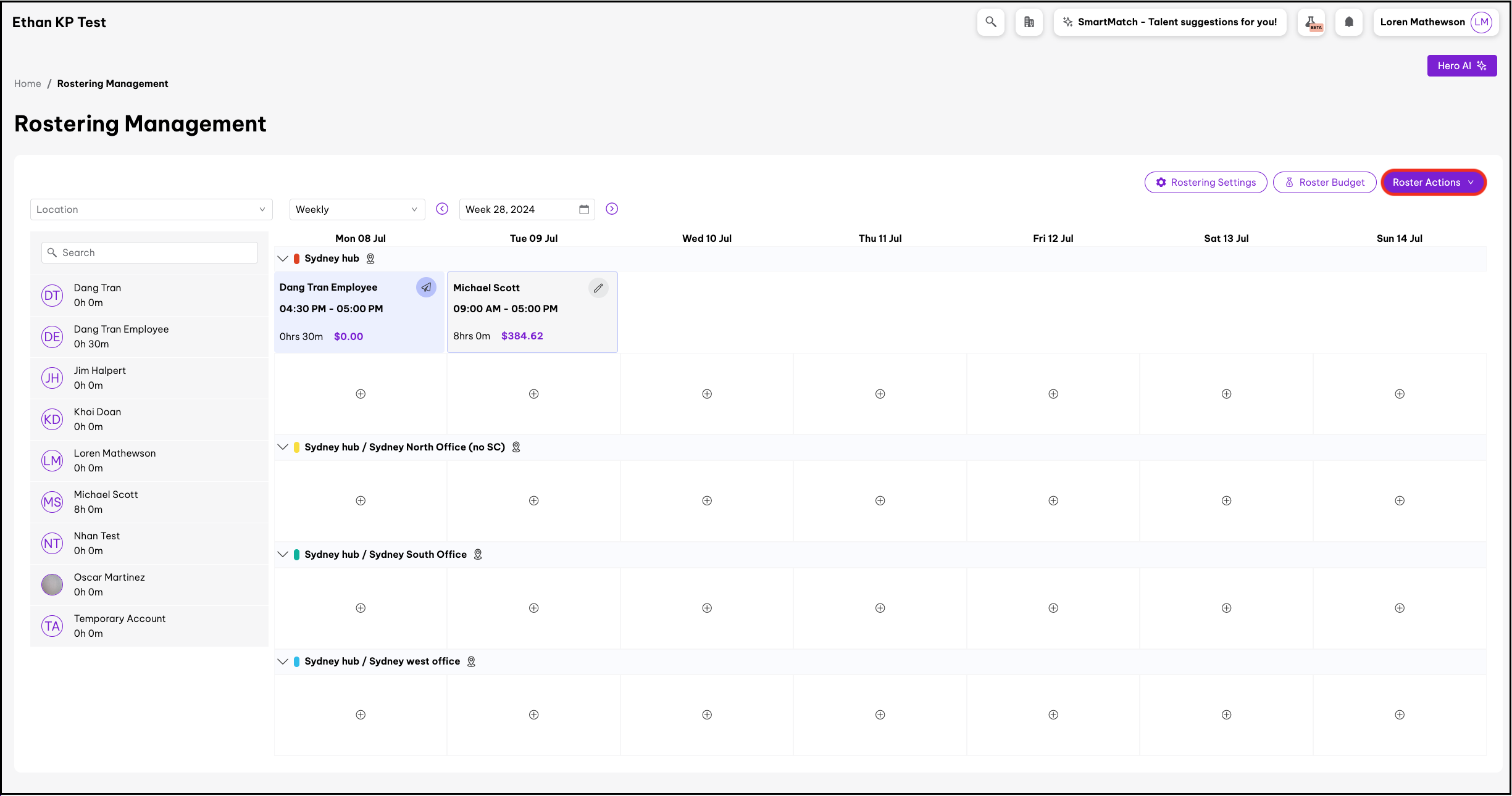The height and width of the screenshot is (796, 1512).
Task: Go to previous week arrow
Action: pyautogui.click(x=442, y=209)
